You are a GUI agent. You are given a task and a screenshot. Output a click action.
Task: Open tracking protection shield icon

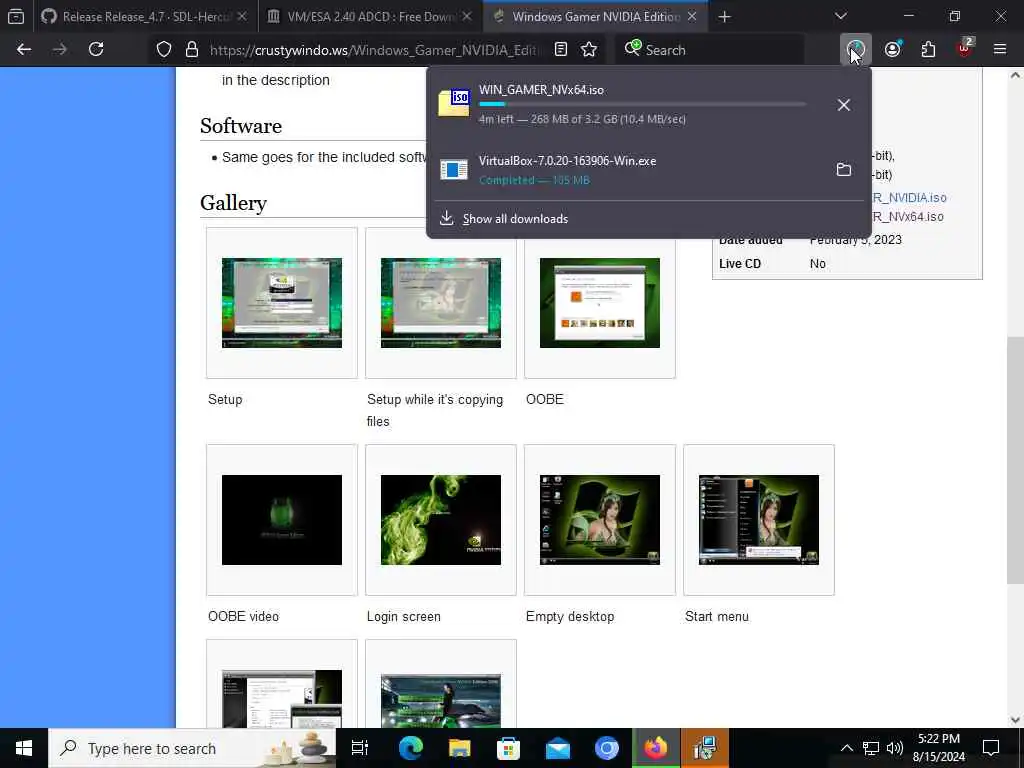coord(164,50)
